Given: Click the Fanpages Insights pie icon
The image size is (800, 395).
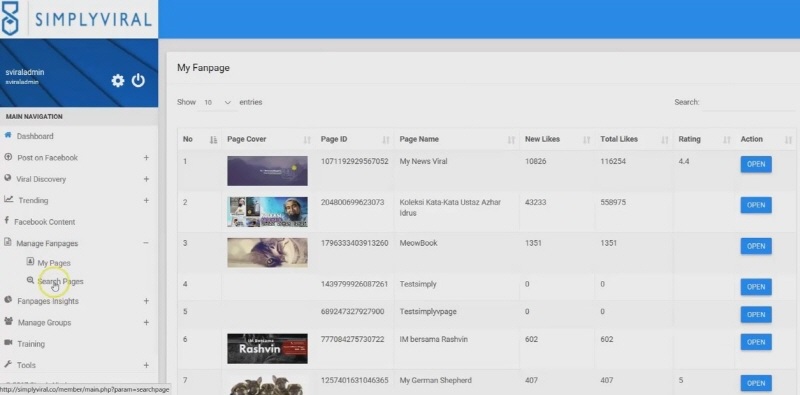Looking at the screenshot, I should point(8,300).
